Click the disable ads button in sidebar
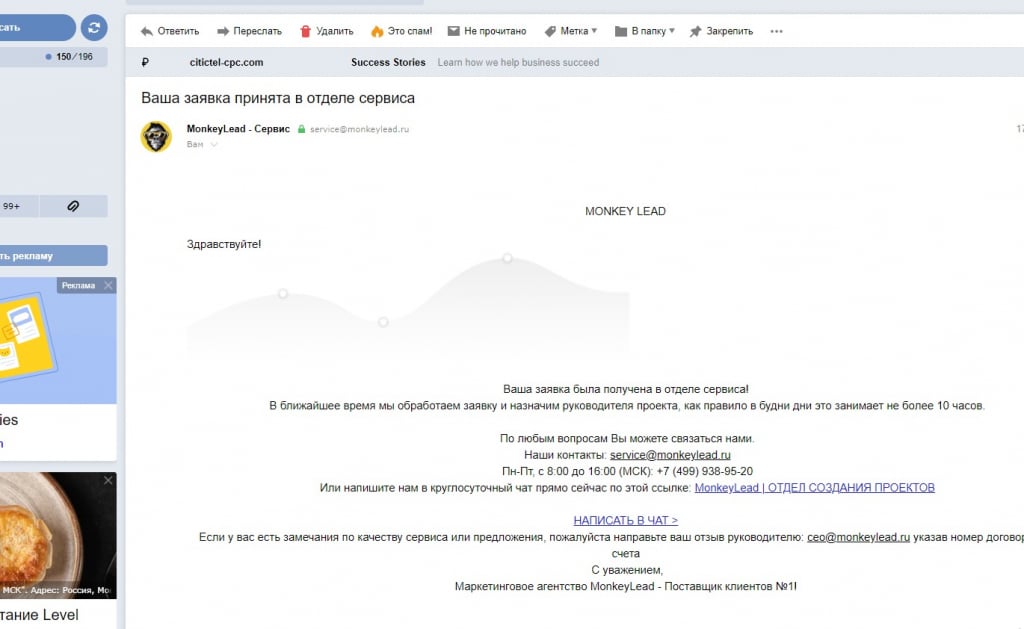Image resolution: width=1024 pixels, height=629 pixels. (54, 255)
